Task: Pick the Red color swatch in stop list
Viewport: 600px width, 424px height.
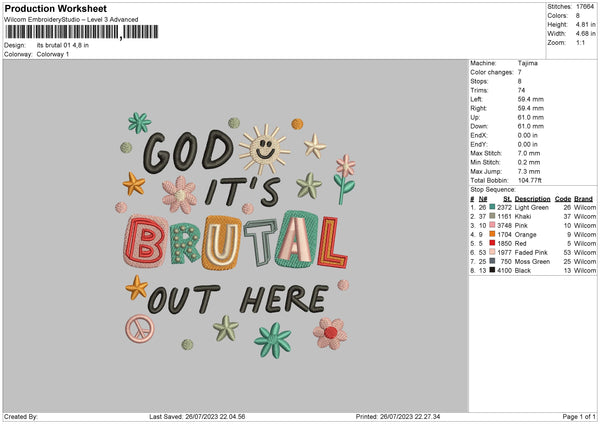Action: pos(493,241)
